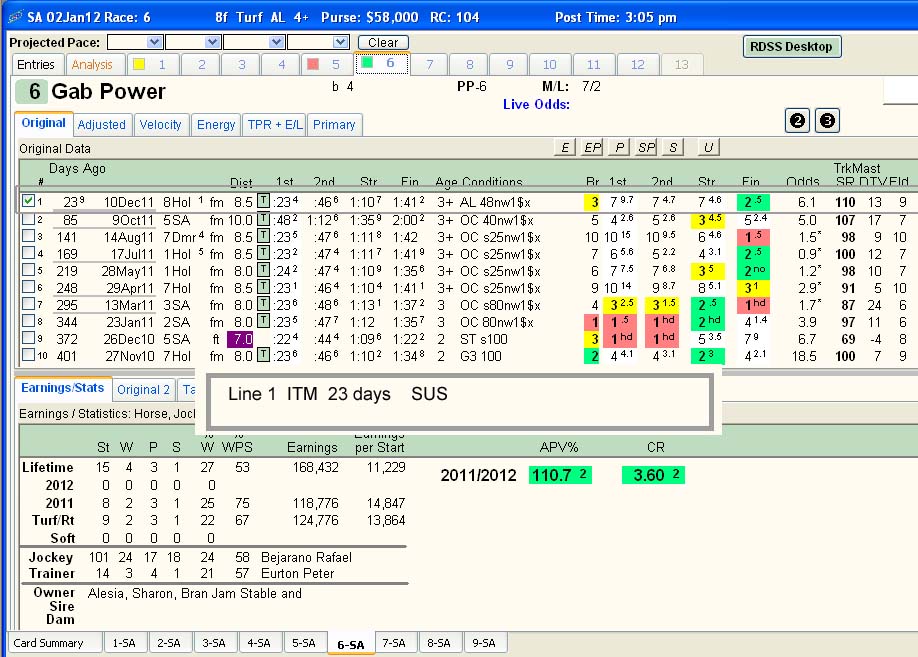The image size is (918, 657).
Task: Check pace line 9 from 26Dec10
Action: [28, 338]
